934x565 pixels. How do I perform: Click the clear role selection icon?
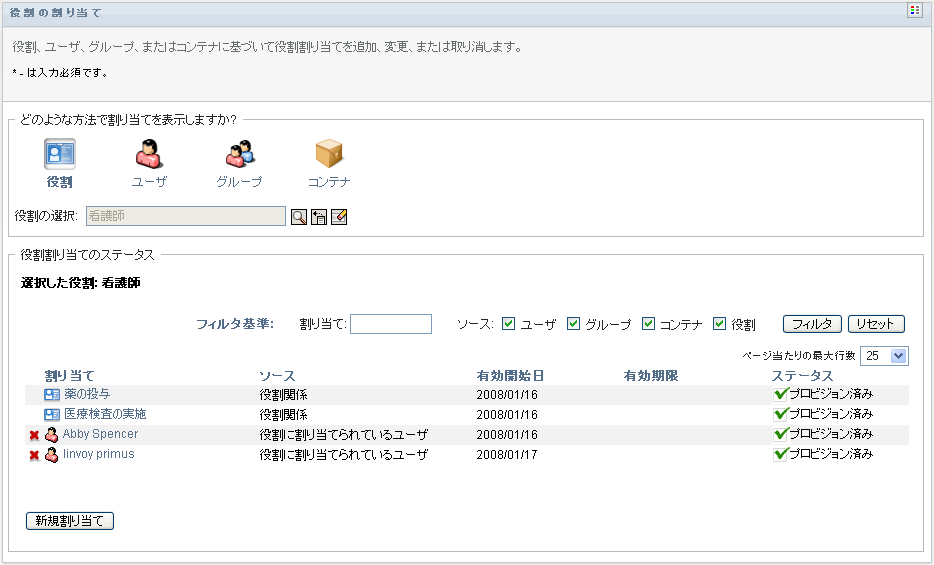coord(339,217)
